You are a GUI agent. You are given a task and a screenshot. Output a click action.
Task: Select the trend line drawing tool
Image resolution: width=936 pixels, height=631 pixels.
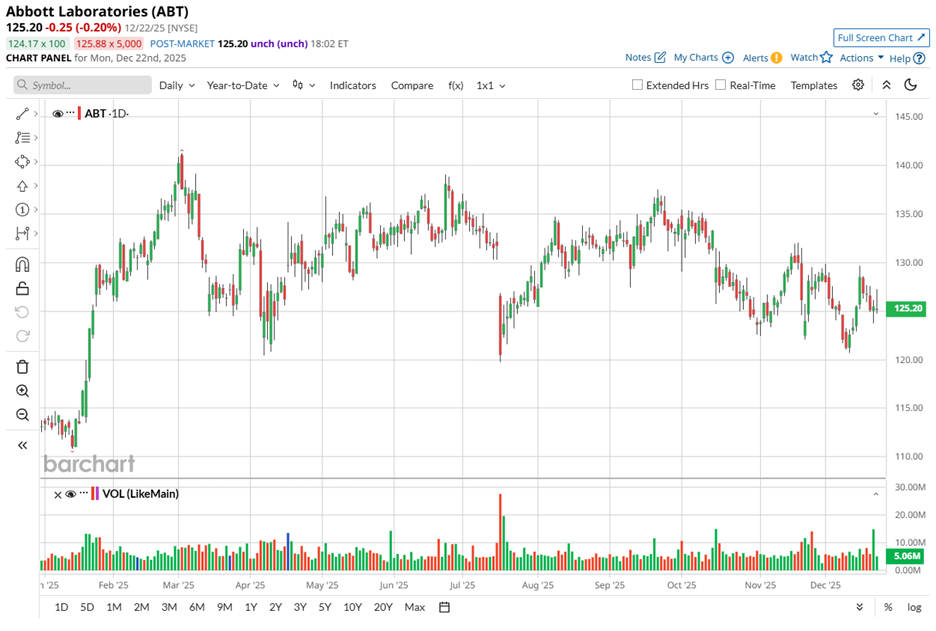[22, 113]
